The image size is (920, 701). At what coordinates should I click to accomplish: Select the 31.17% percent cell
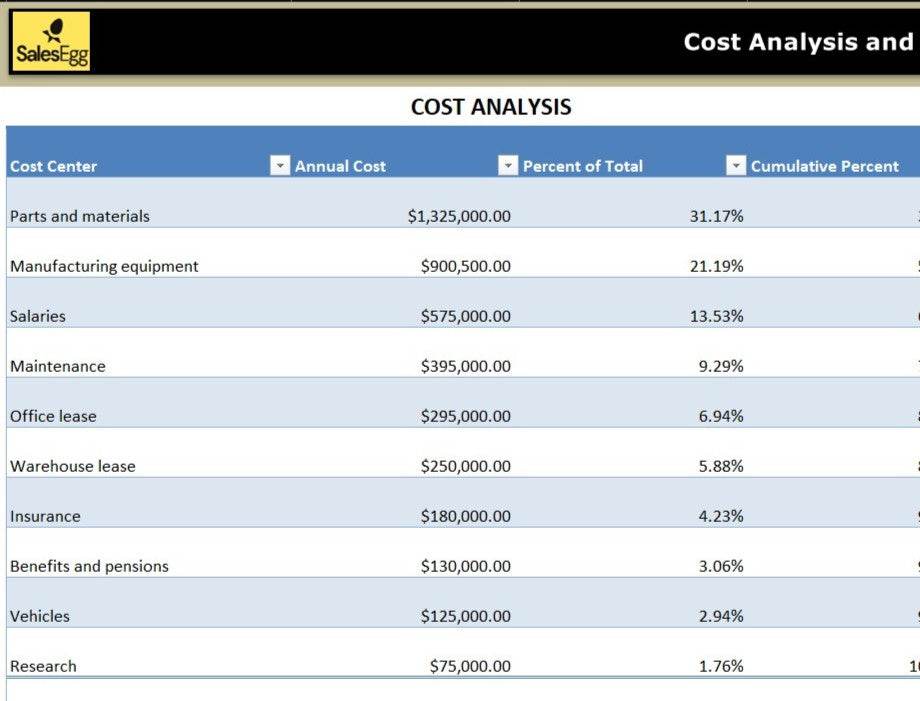click(716, 216)
